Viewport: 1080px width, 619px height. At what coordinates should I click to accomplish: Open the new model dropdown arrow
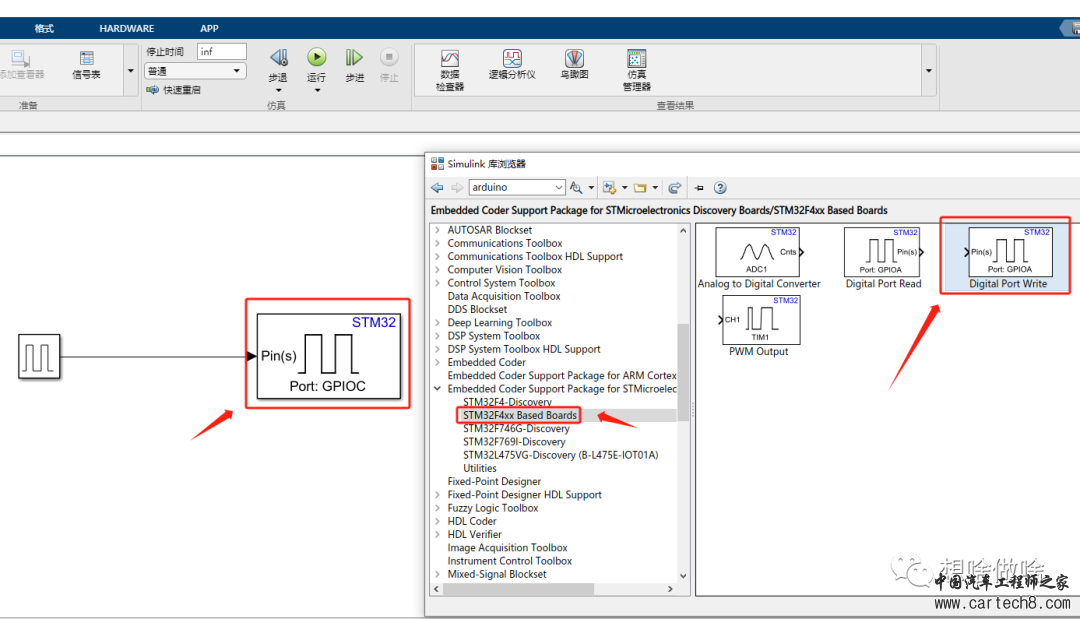(625, 187)
